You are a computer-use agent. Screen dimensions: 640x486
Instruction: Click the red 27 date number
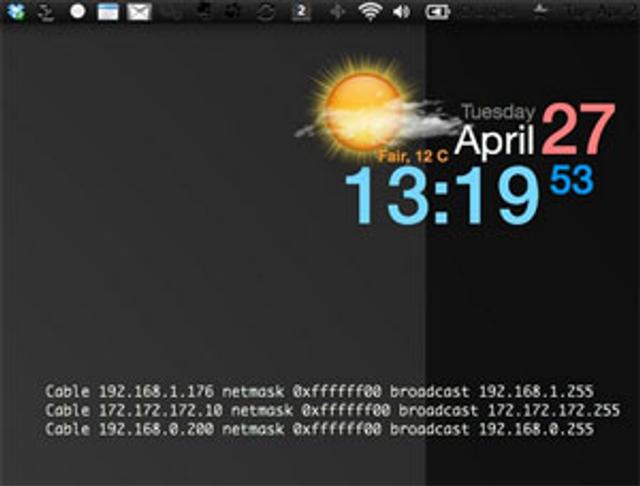(x=578, y=128)
